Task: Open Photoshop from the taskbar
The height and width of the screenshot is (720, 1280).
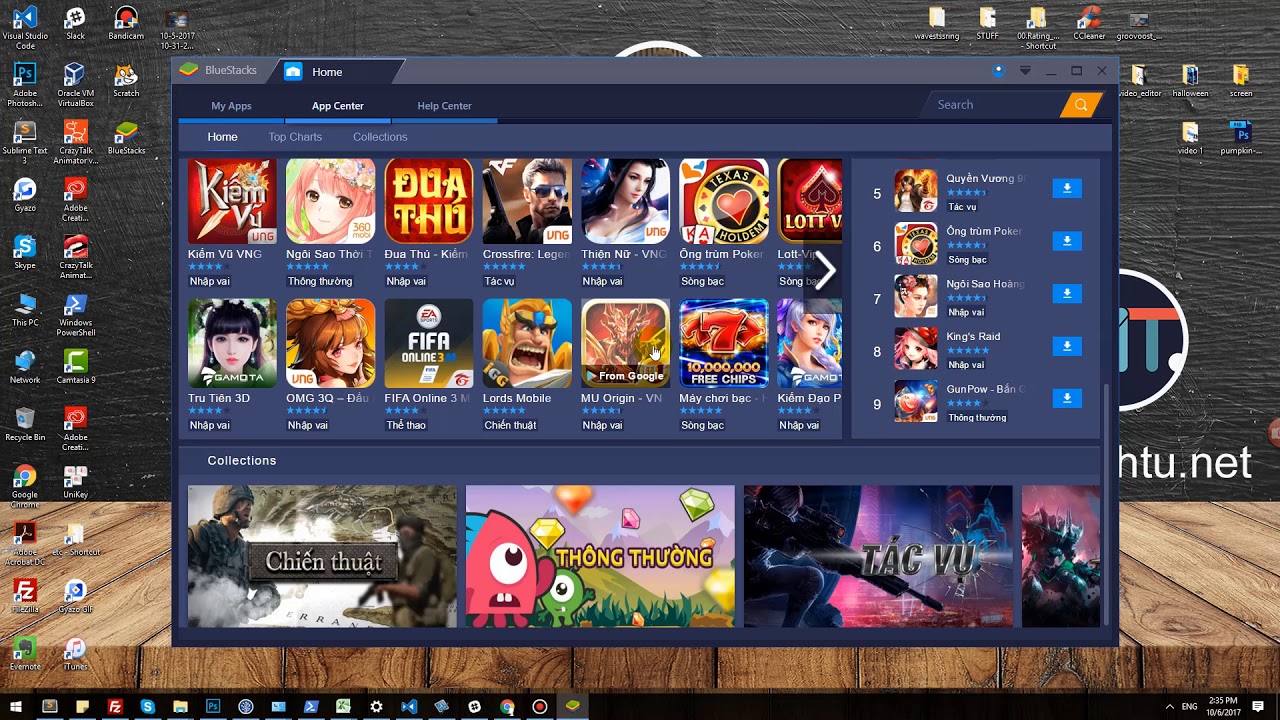Action: pos(213,706)
